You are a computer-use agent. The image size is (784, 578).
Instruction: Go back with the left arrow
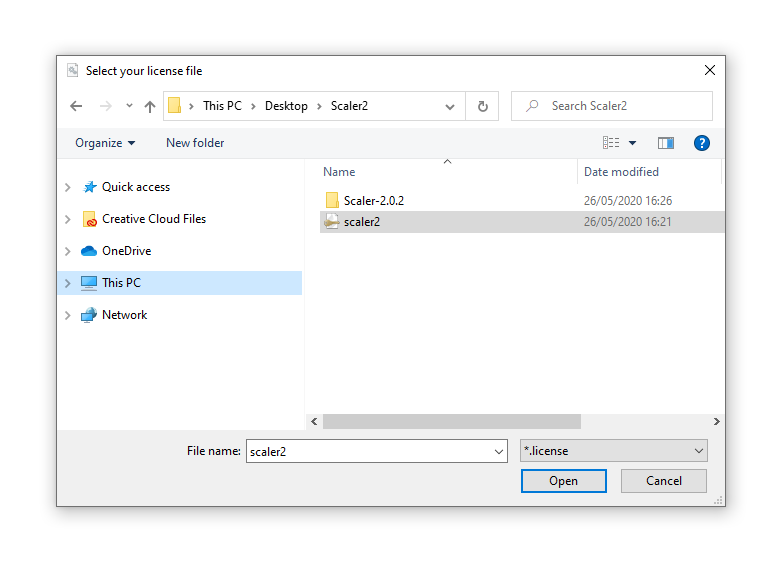click(76, 106)
